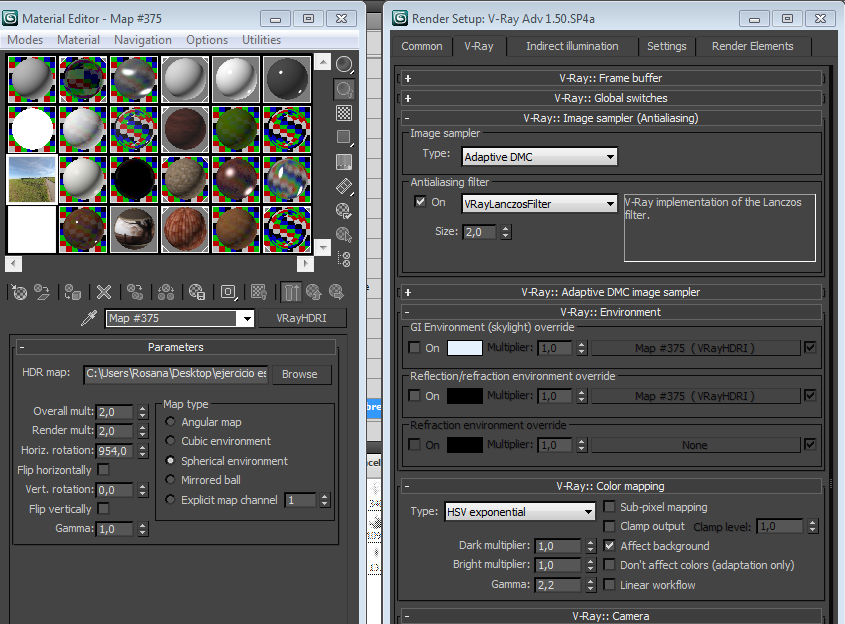
Task: Click Put Material to Scene icon
Action: [41, 293]
